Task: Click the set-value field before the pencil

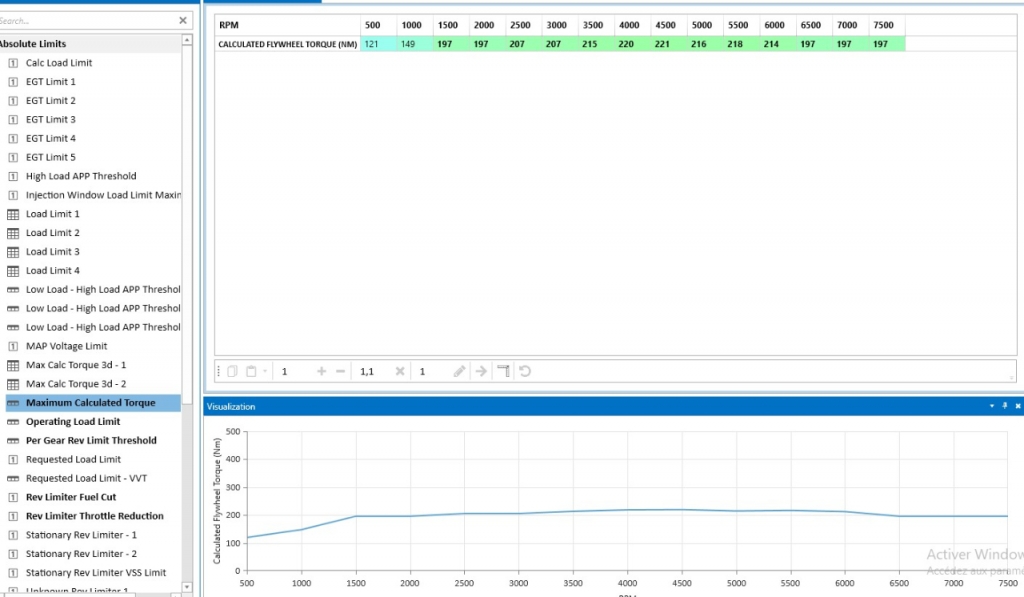Action: (x=431, y=371)
